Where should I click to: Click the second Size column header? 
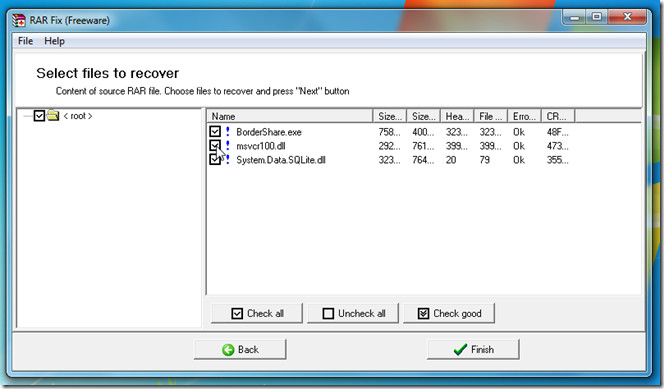tap(423, 116)
